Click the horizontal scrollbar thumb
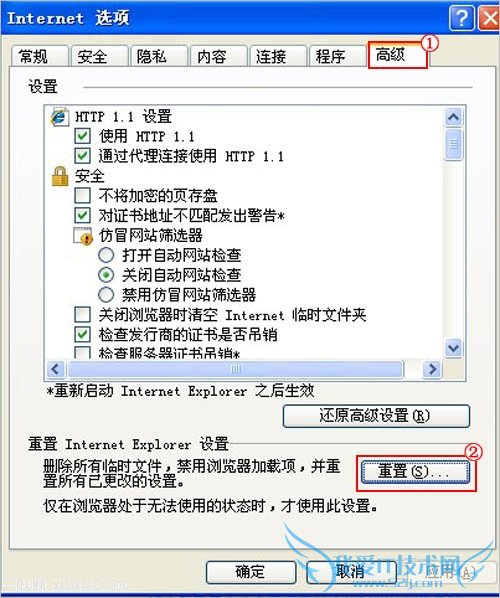 pos(235,369)
